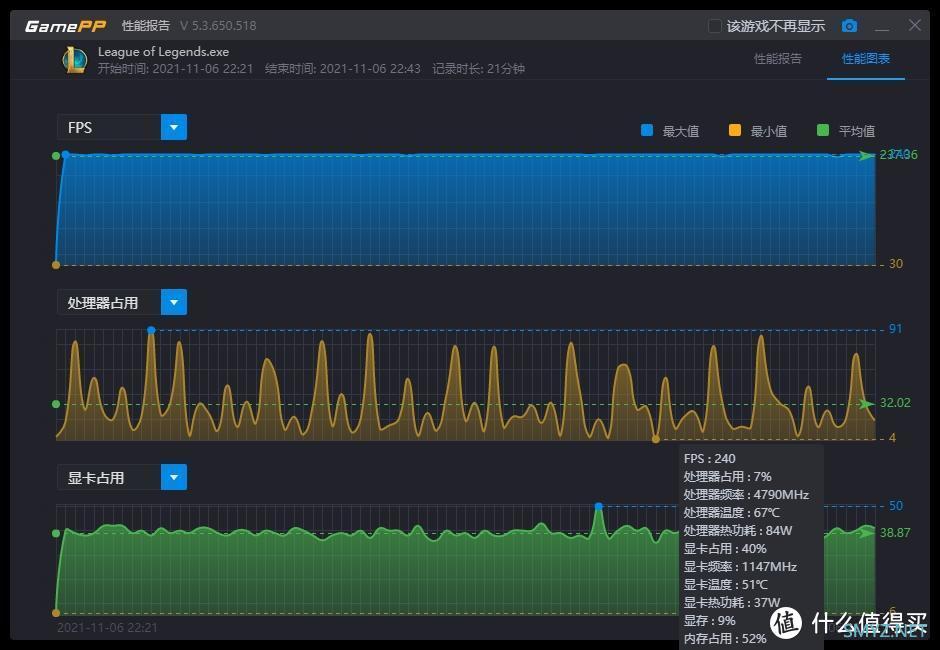Screen dimensions: 940x650
Task: Click the blue max marker on FPS chart
Action: [x=65, y=154]
